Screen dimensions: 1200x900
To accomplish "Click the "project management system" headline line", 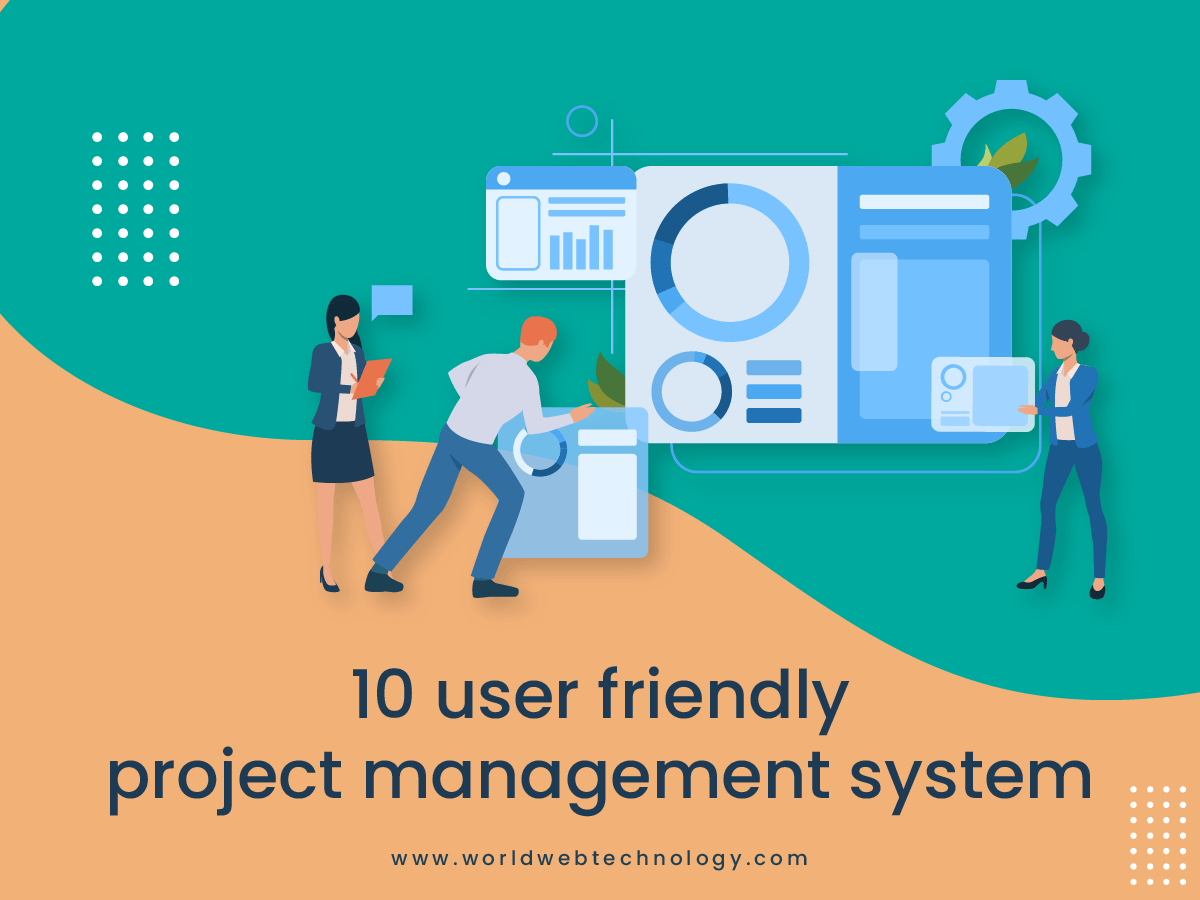I will point(600,779).
